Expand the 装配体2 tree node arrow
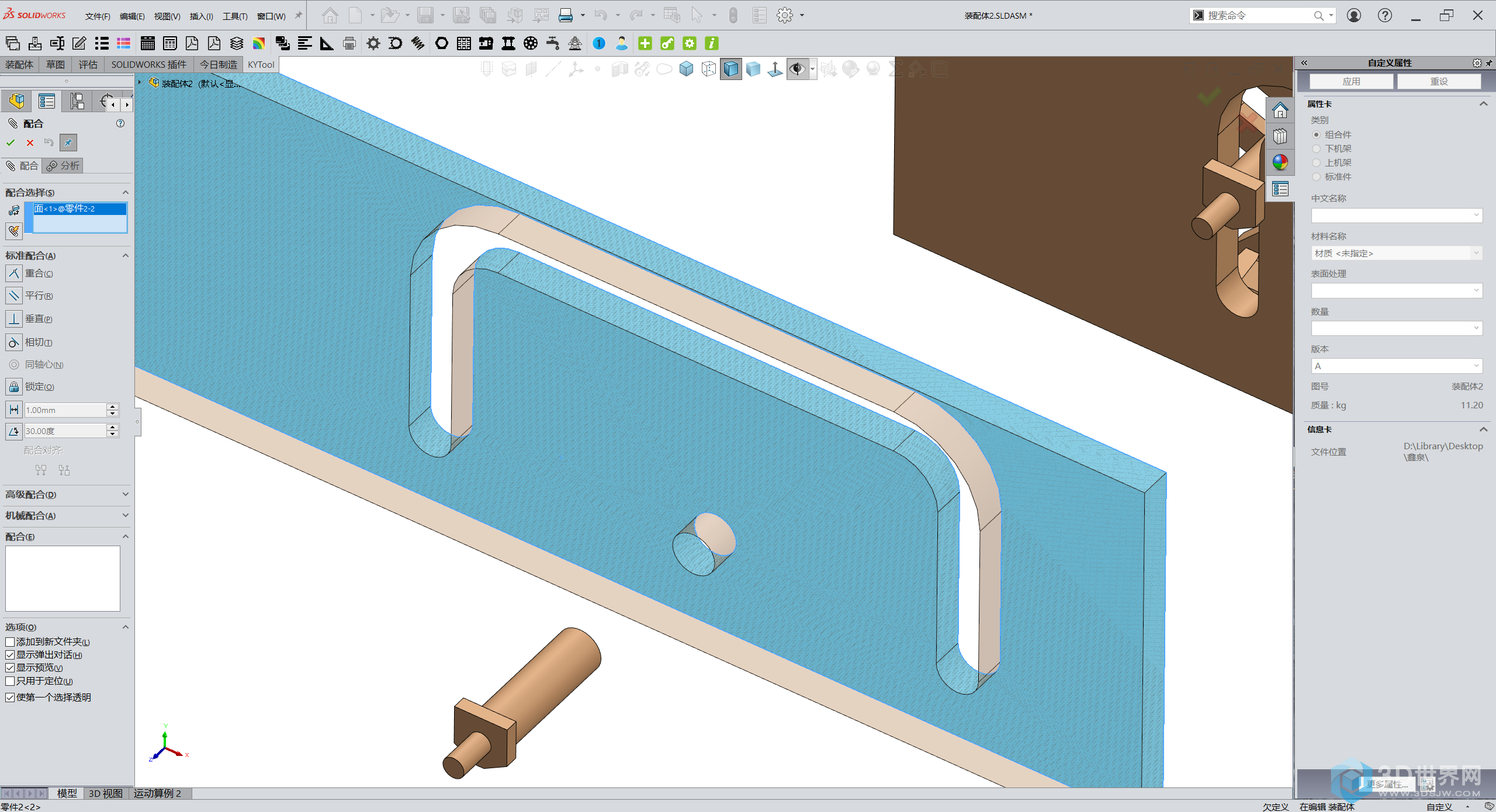The height and width of the screenshot is (812, 1496). (140, 83)
